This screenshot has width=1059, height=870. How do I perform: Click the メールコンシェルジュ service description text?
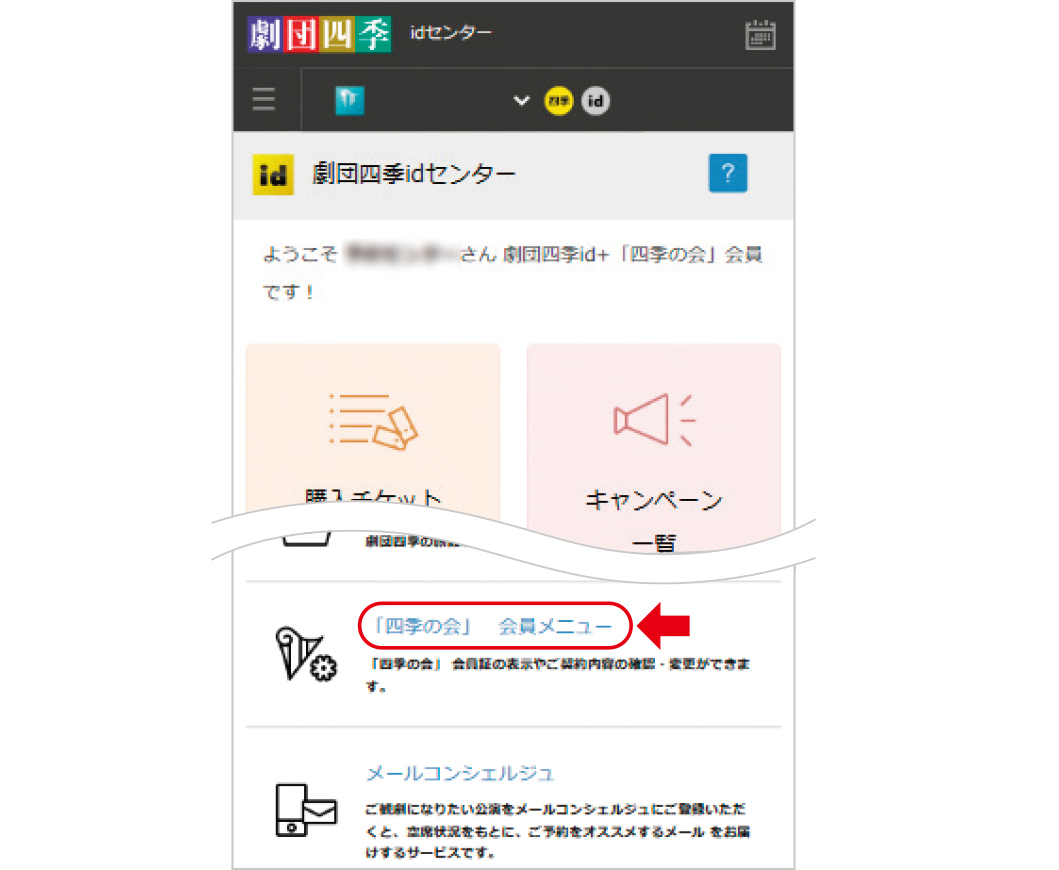point(558,831)
